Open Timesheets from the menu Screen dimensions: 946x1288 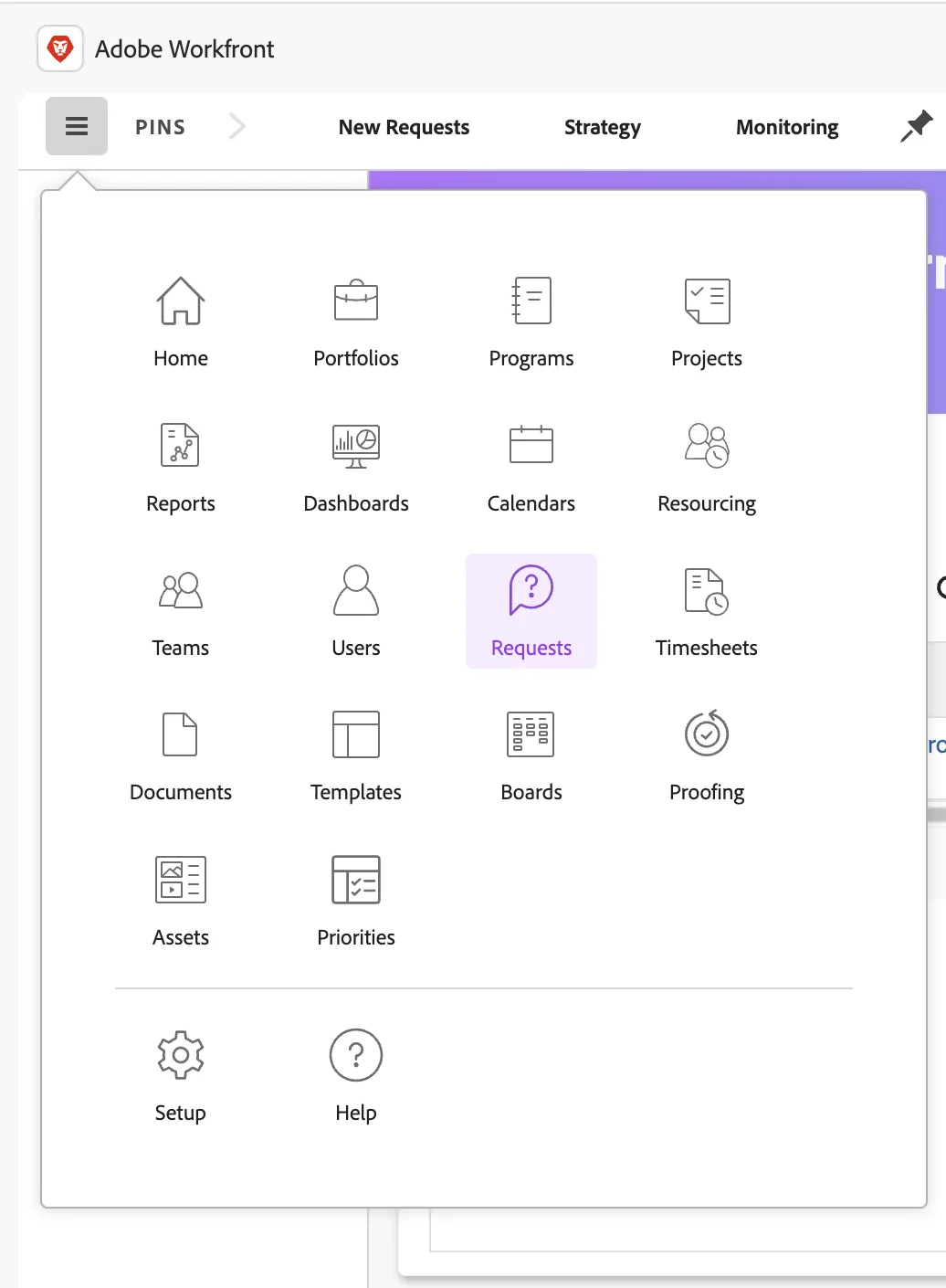[x=707, y=610]
